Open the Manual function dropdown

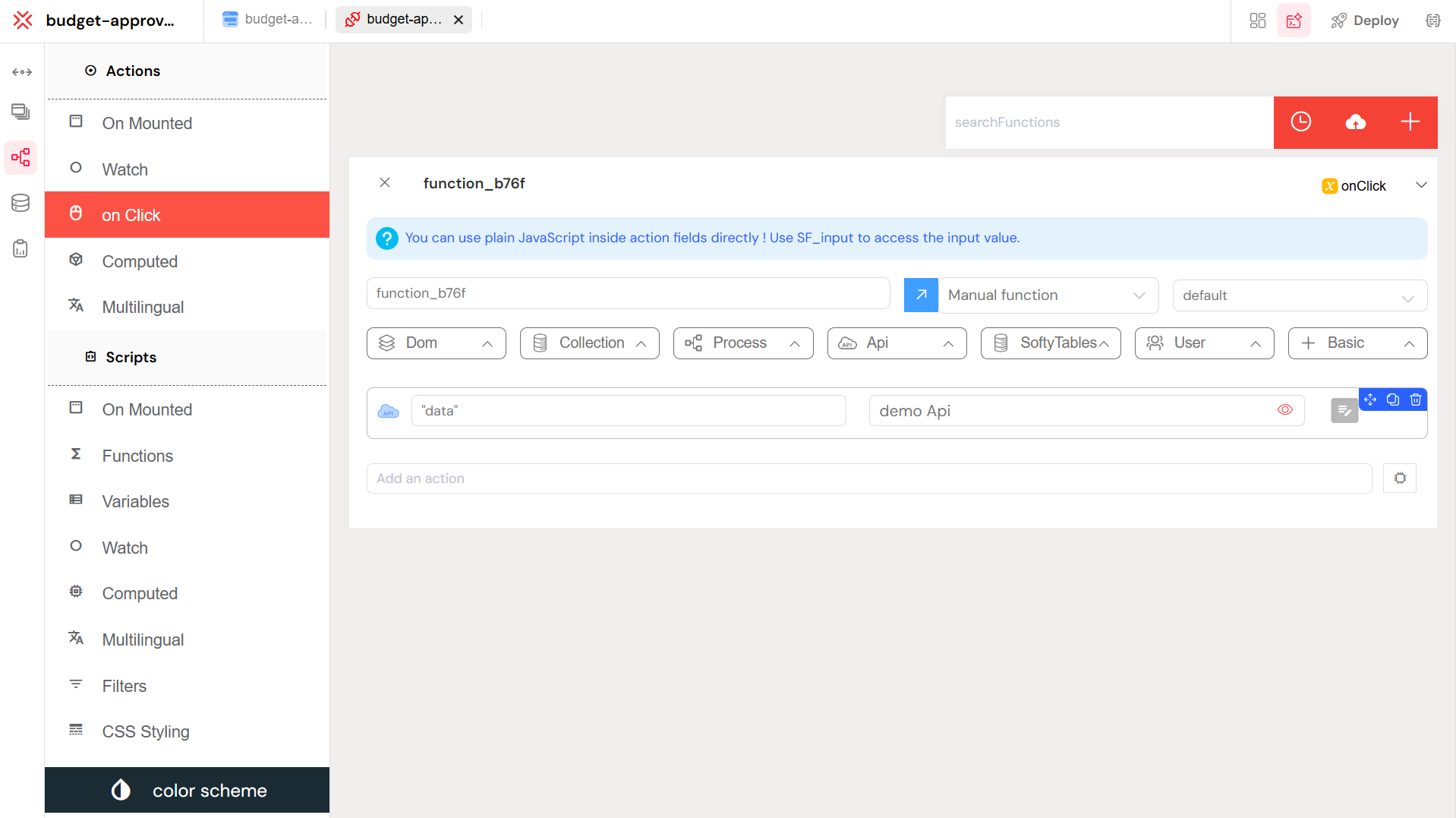pyautogui.click(x=1048, y=295)
